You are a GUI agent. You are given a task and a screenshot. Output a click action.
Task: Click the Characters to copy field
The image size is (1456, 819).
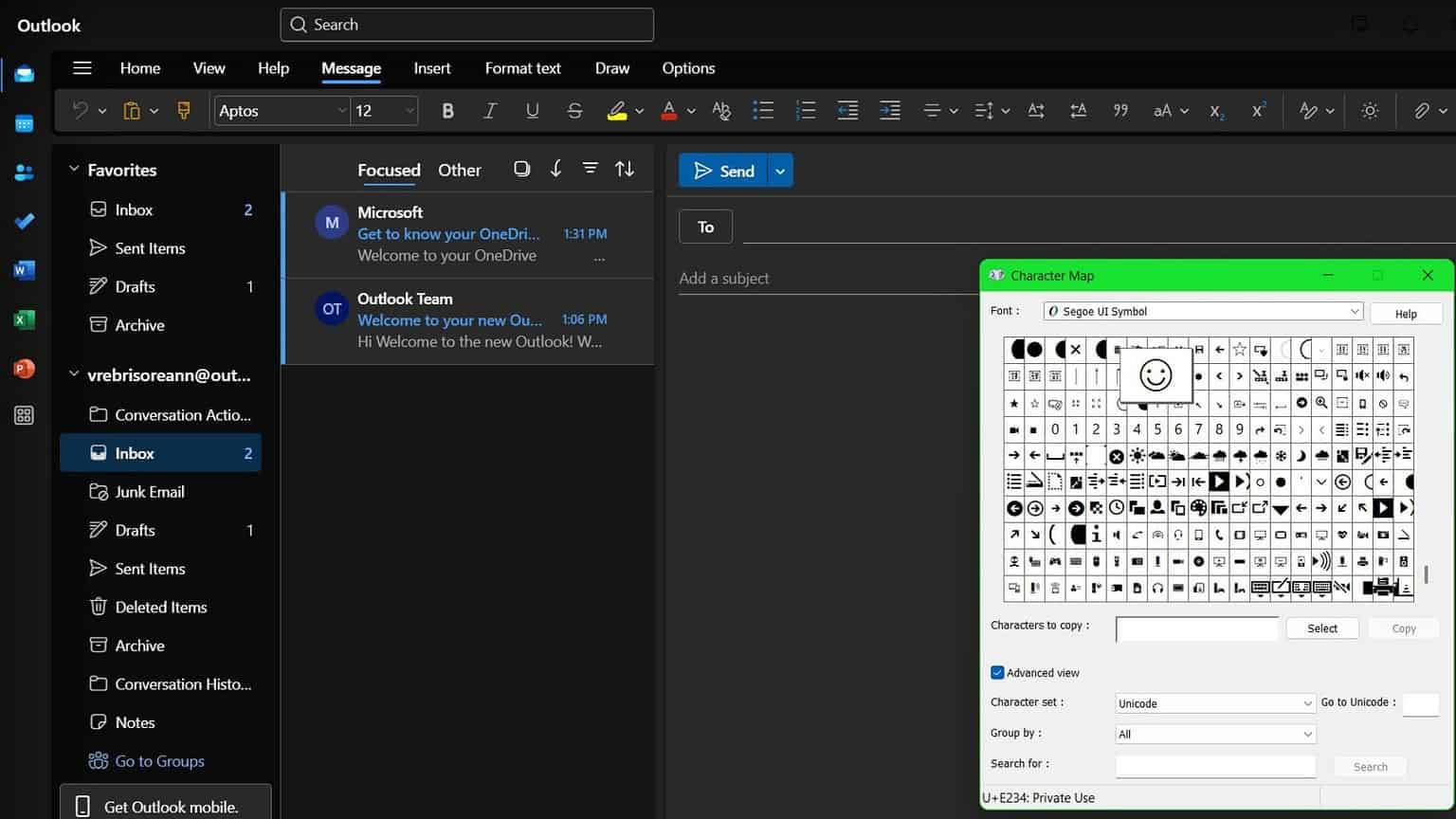click(x=1197, y=628)
